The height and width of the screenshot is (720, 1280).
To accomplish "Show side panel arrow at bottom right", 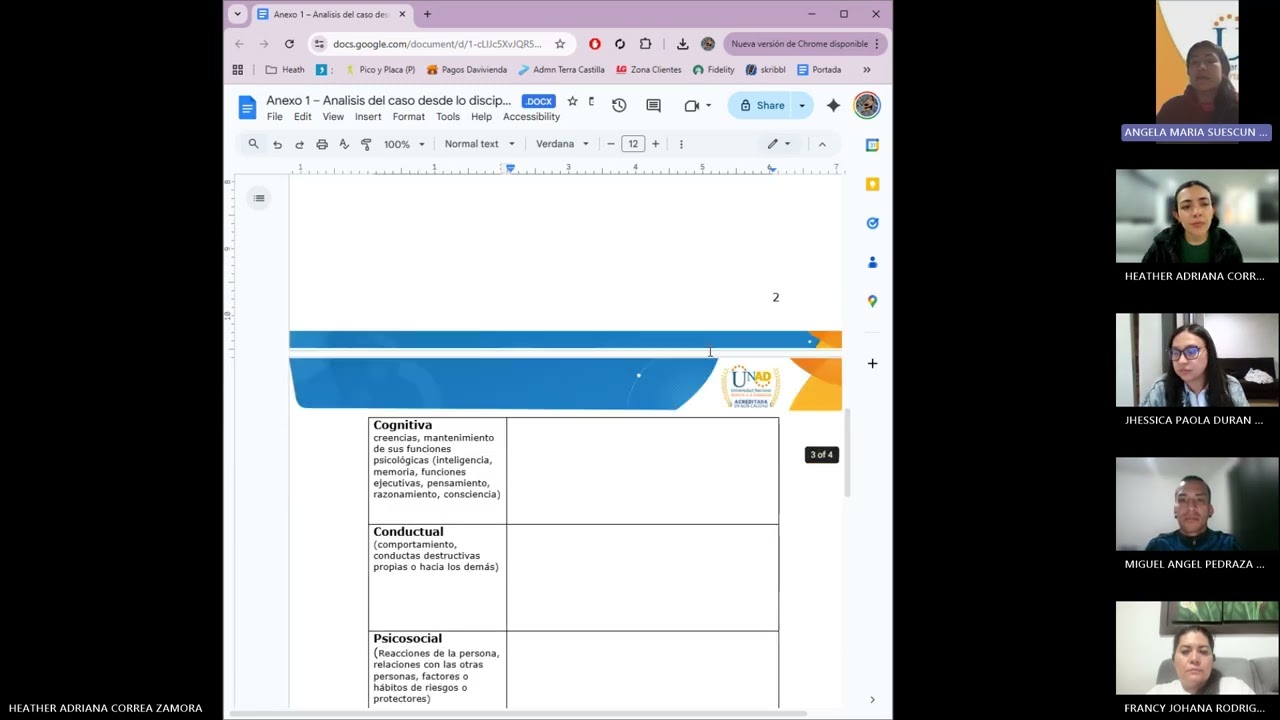I will 872,700.
